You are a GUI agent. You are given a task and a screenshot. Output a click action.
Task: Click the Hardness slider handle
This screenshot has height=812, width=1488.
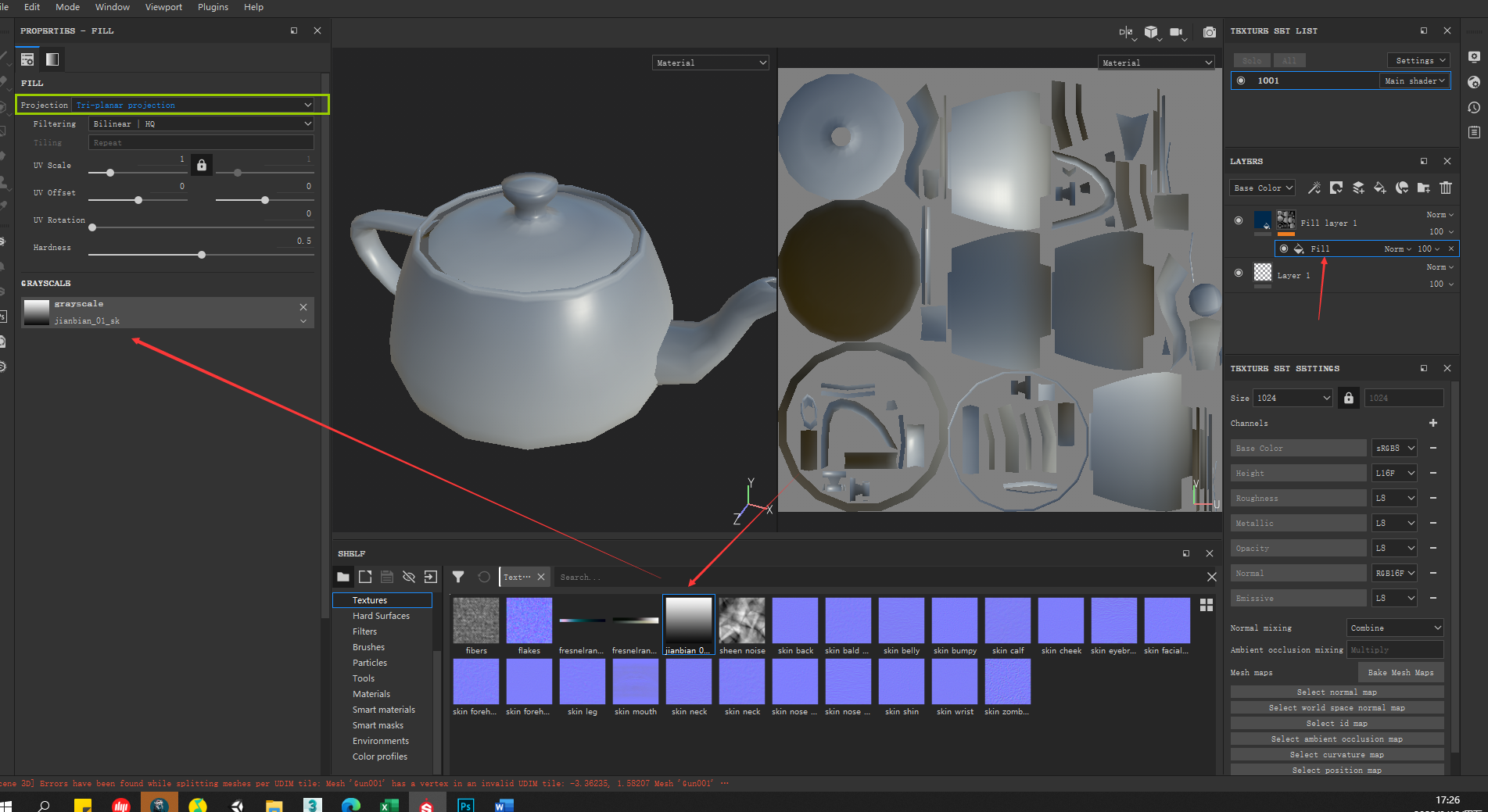(x=202, y=255)
